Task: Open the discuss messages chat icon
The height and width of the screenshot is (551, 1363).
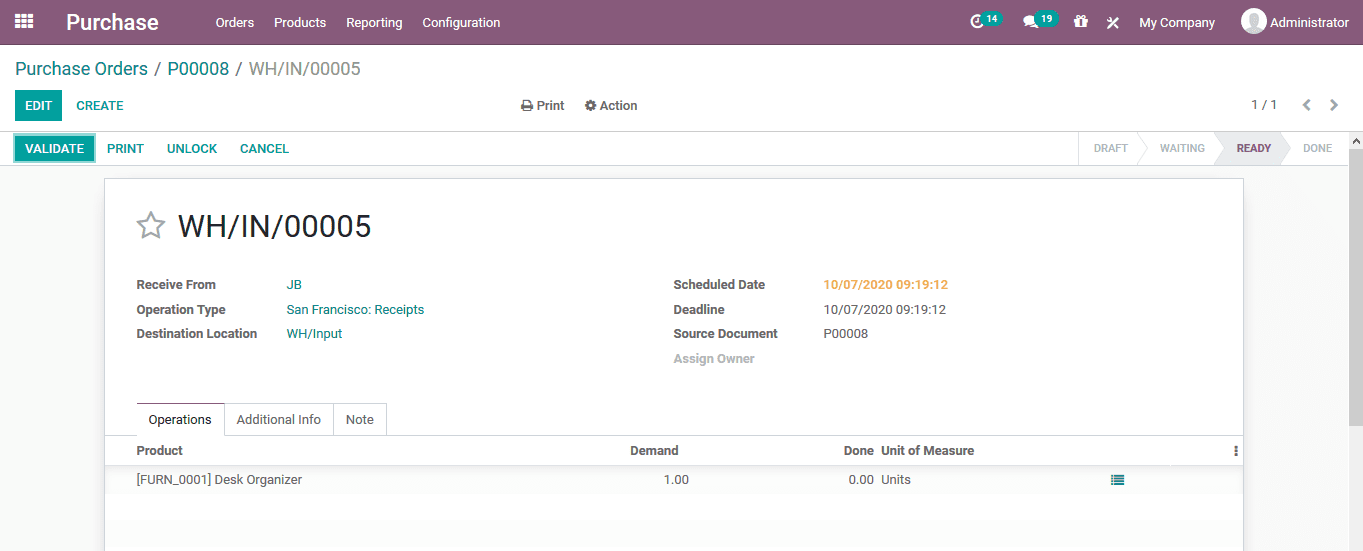Action: pos(1030,22)
